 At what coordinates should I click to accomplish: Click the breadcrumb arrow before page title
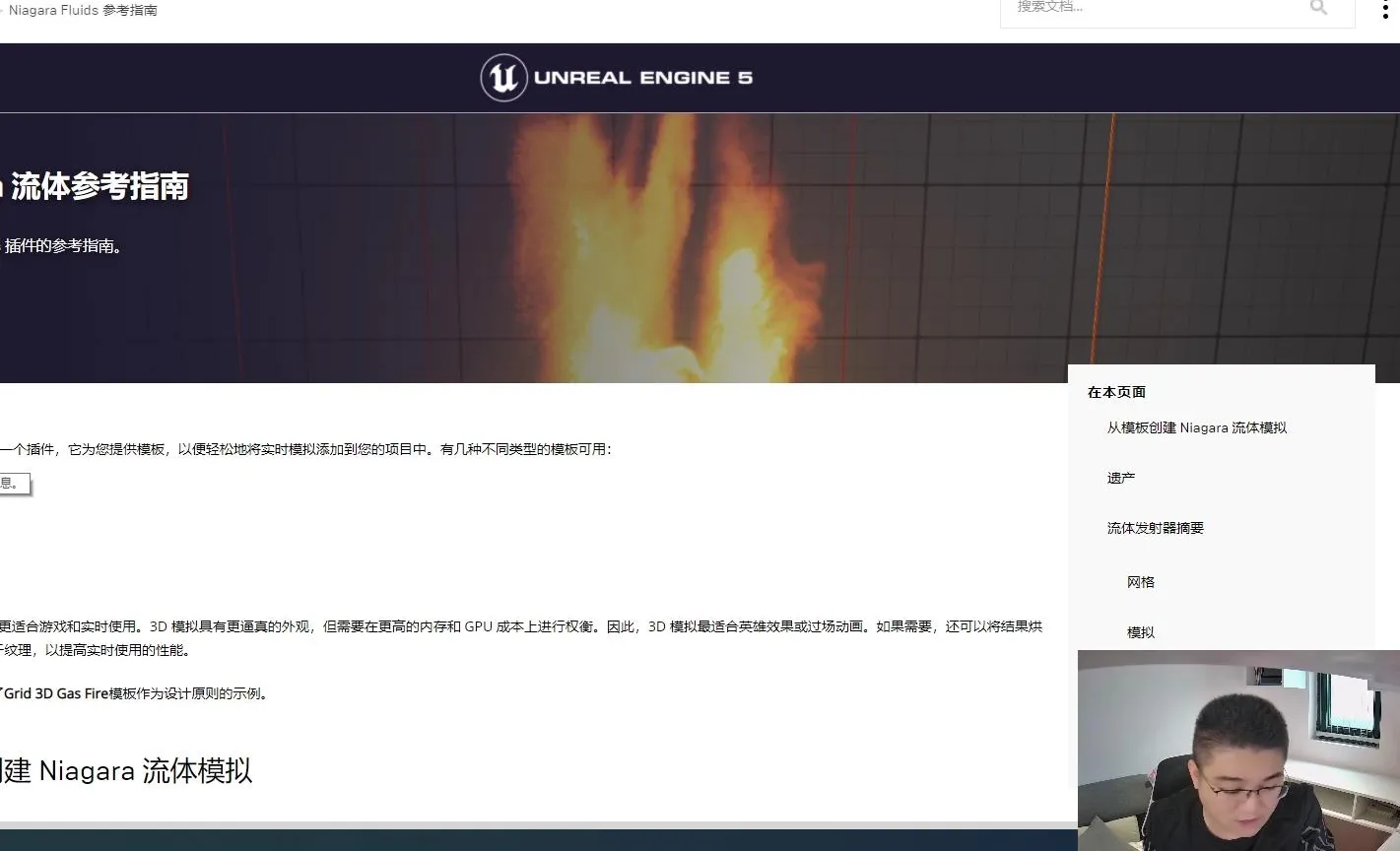[5, 10]
